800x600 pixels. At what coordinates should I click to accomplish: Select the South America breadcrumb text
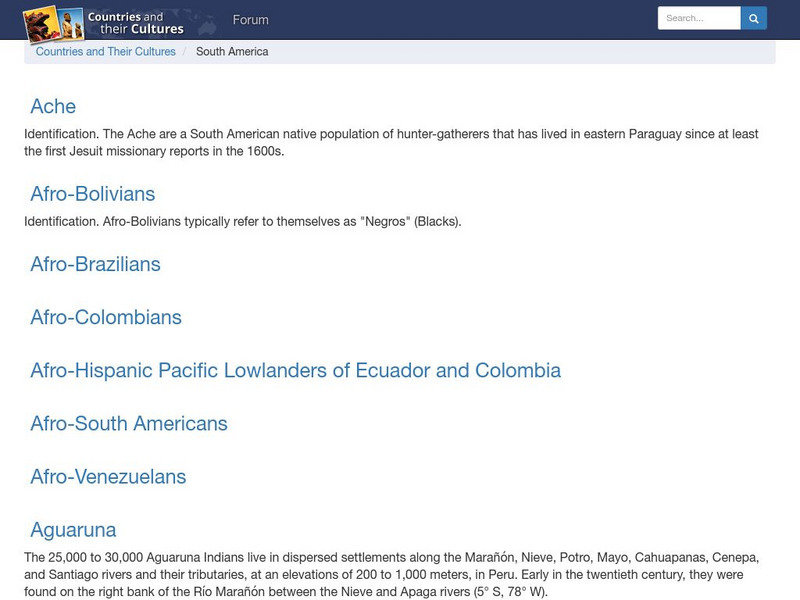pyautogui.click(x=232, y=52)
